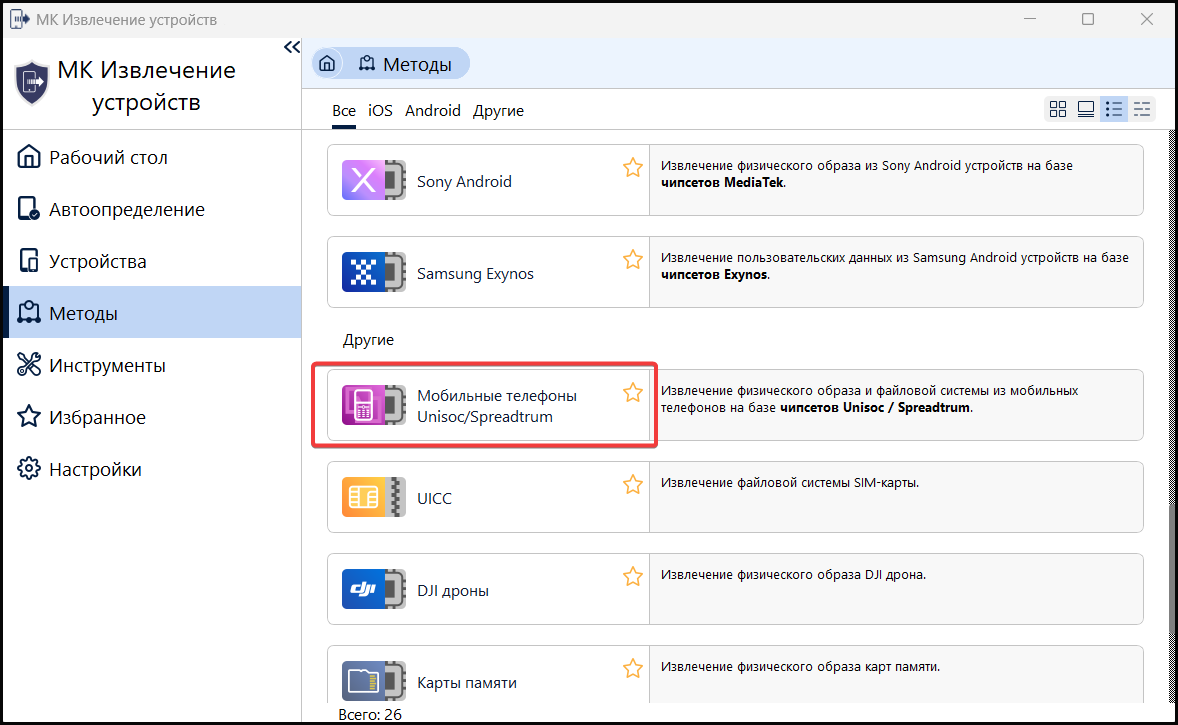Open Рабочий стол in the sidebar
The image size is (1178, 725).
(x=153, y=157)
